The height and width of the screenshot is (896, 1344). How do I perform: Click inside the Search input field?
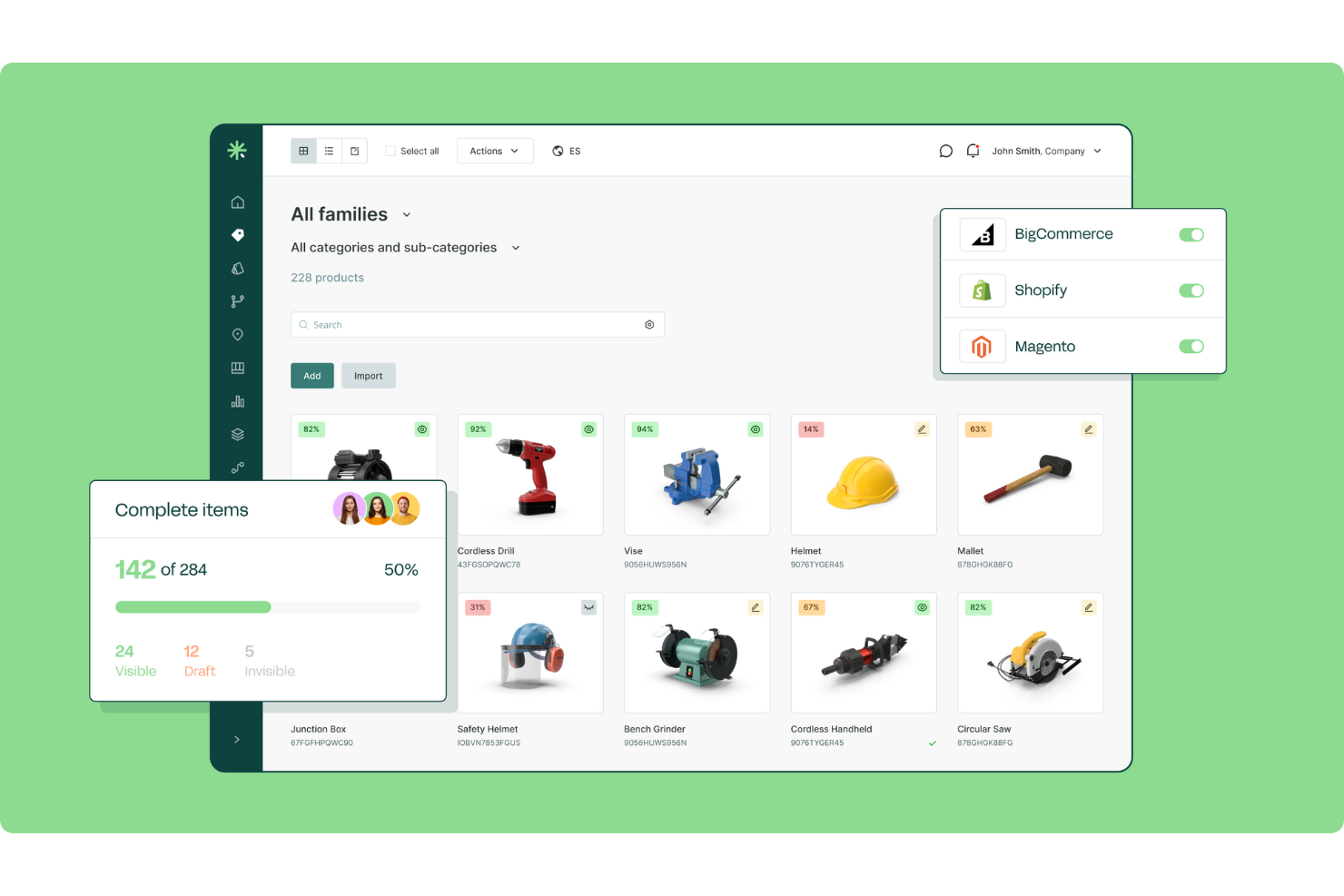pos(478,325)
